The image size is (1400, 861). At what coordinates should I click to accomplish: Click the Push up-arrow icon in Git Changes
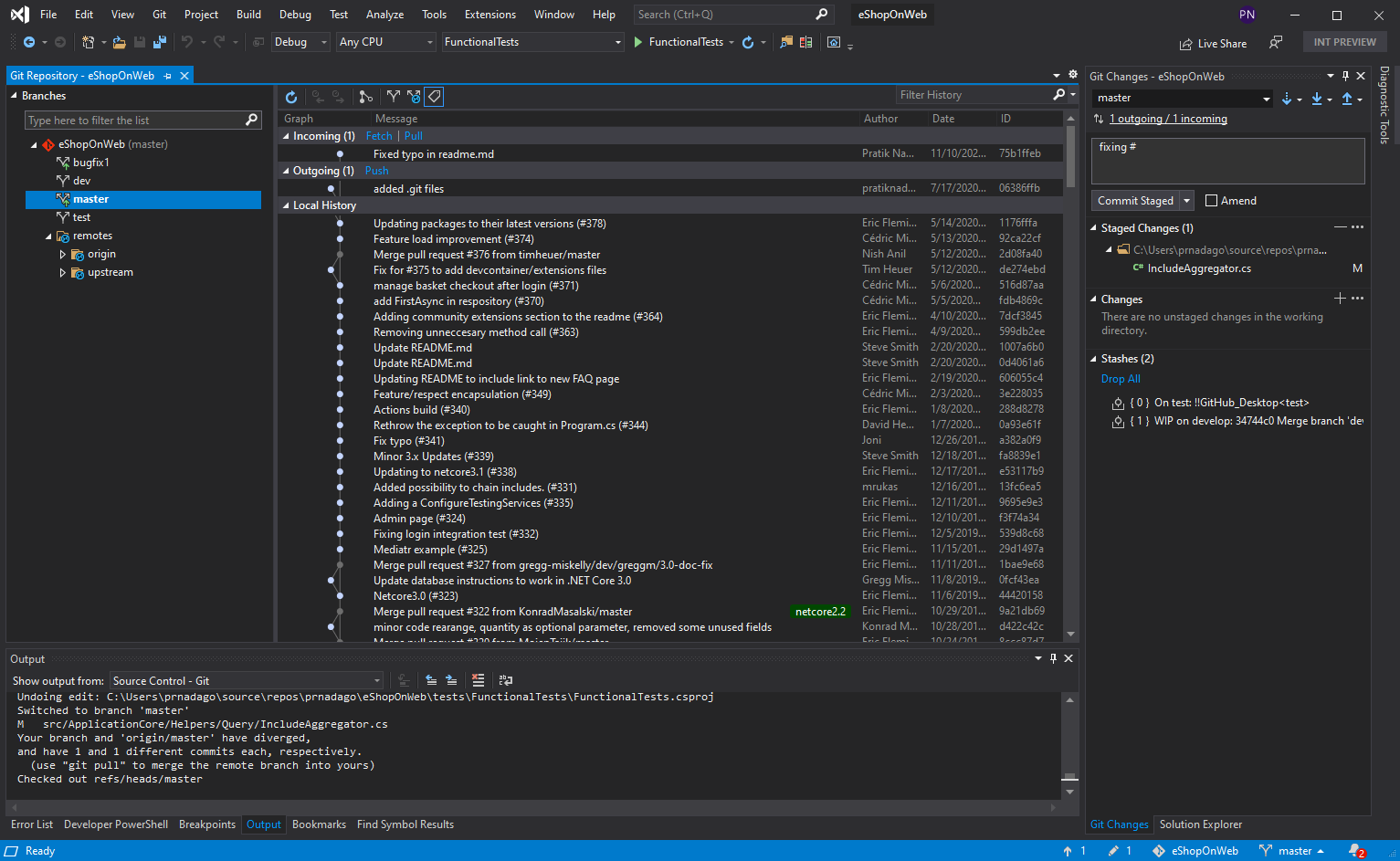[x=1347, y=99]
